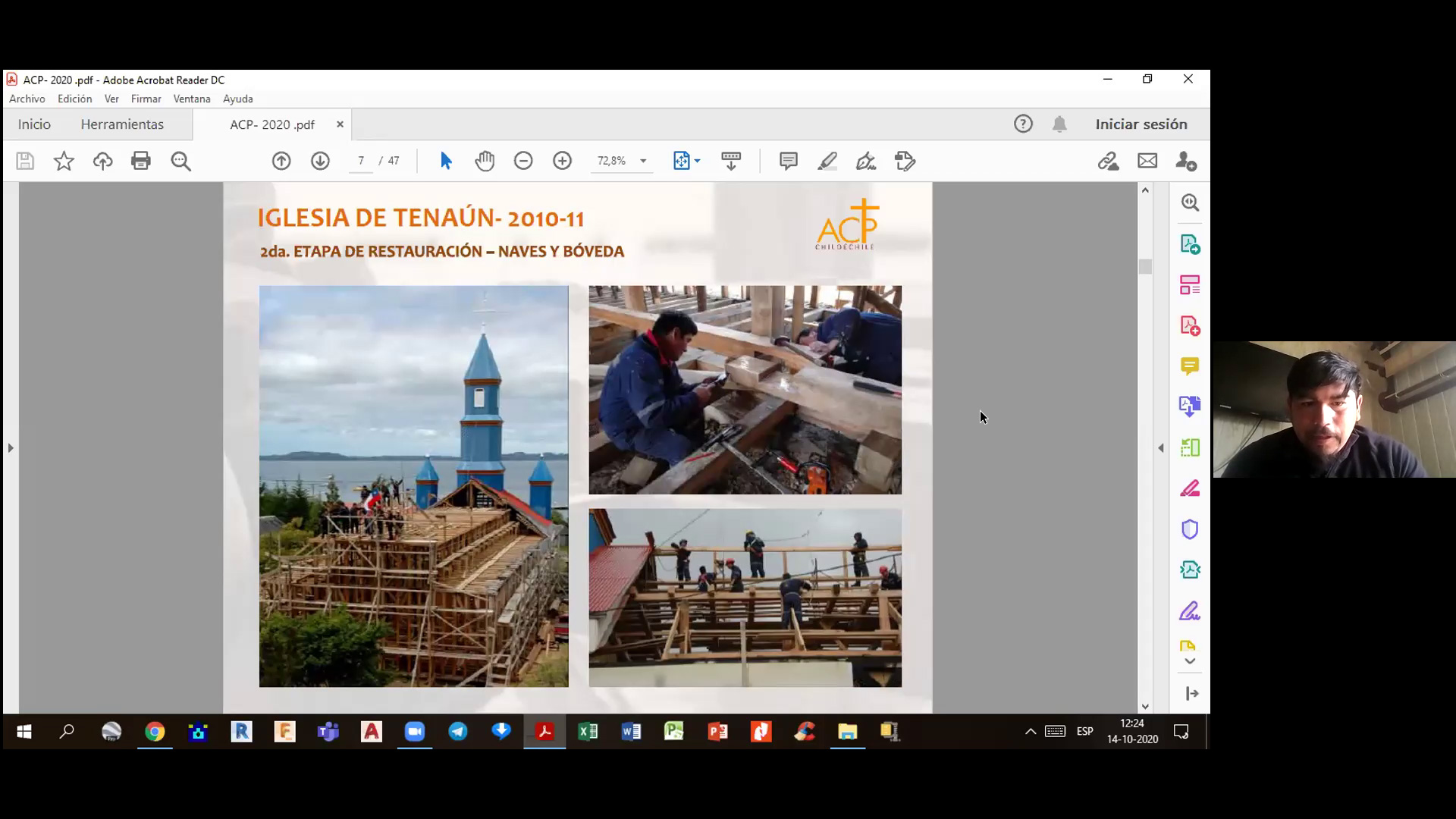Open the fit page options dropdown
1456x819 pixels.
click(697, 161)
